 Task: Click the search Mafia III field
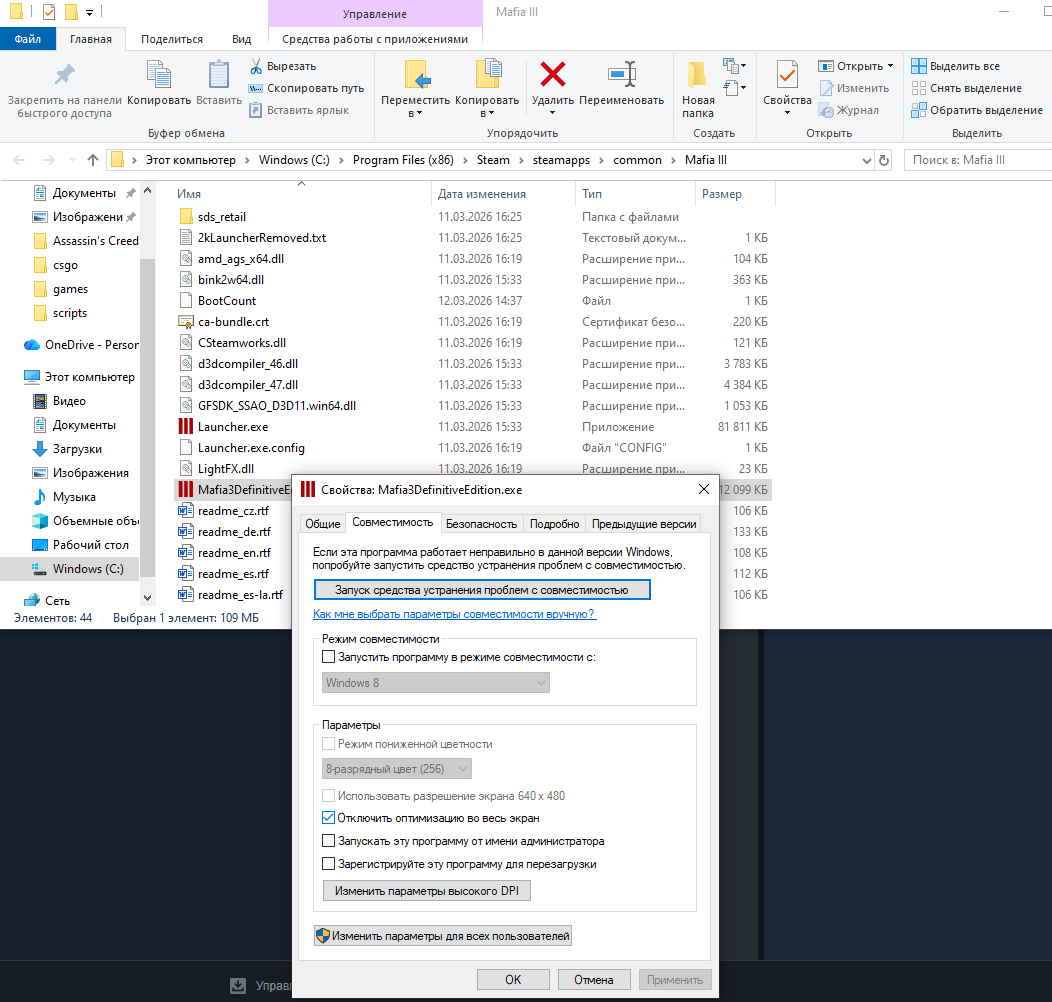pos(978,160)
